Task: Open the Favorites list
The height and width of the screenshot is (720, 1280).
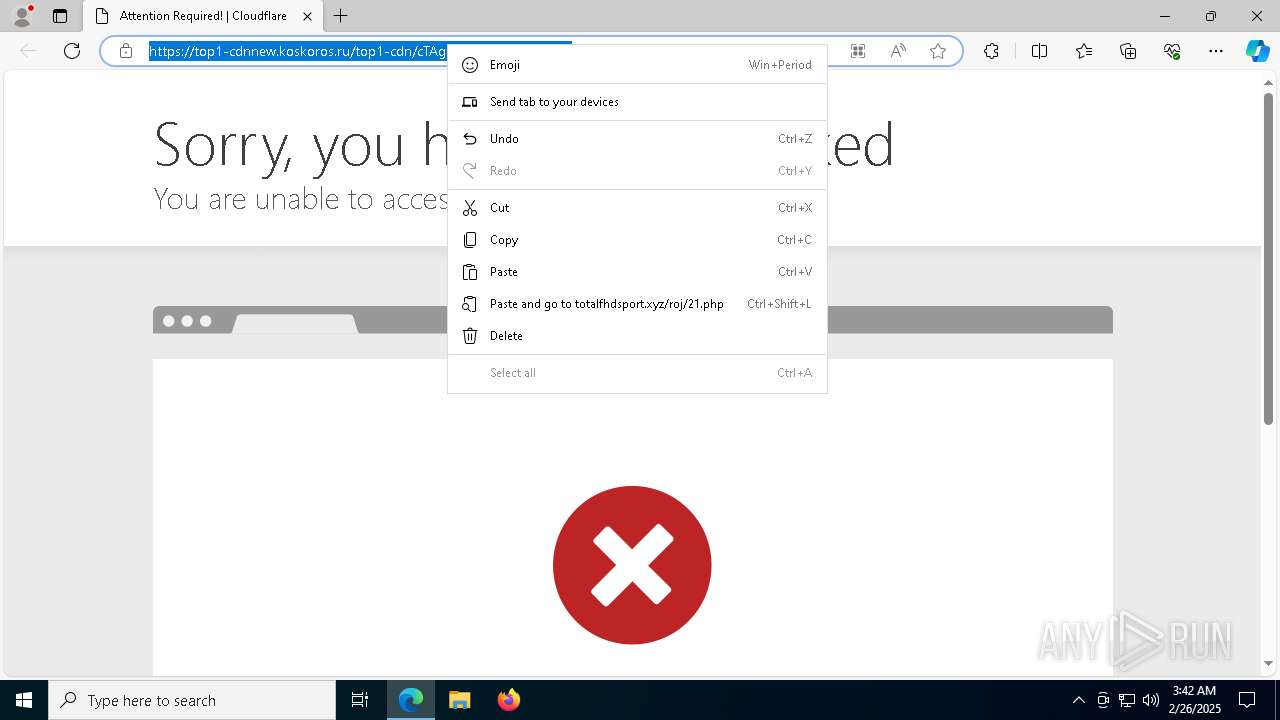Action: tap(1084, 51)
